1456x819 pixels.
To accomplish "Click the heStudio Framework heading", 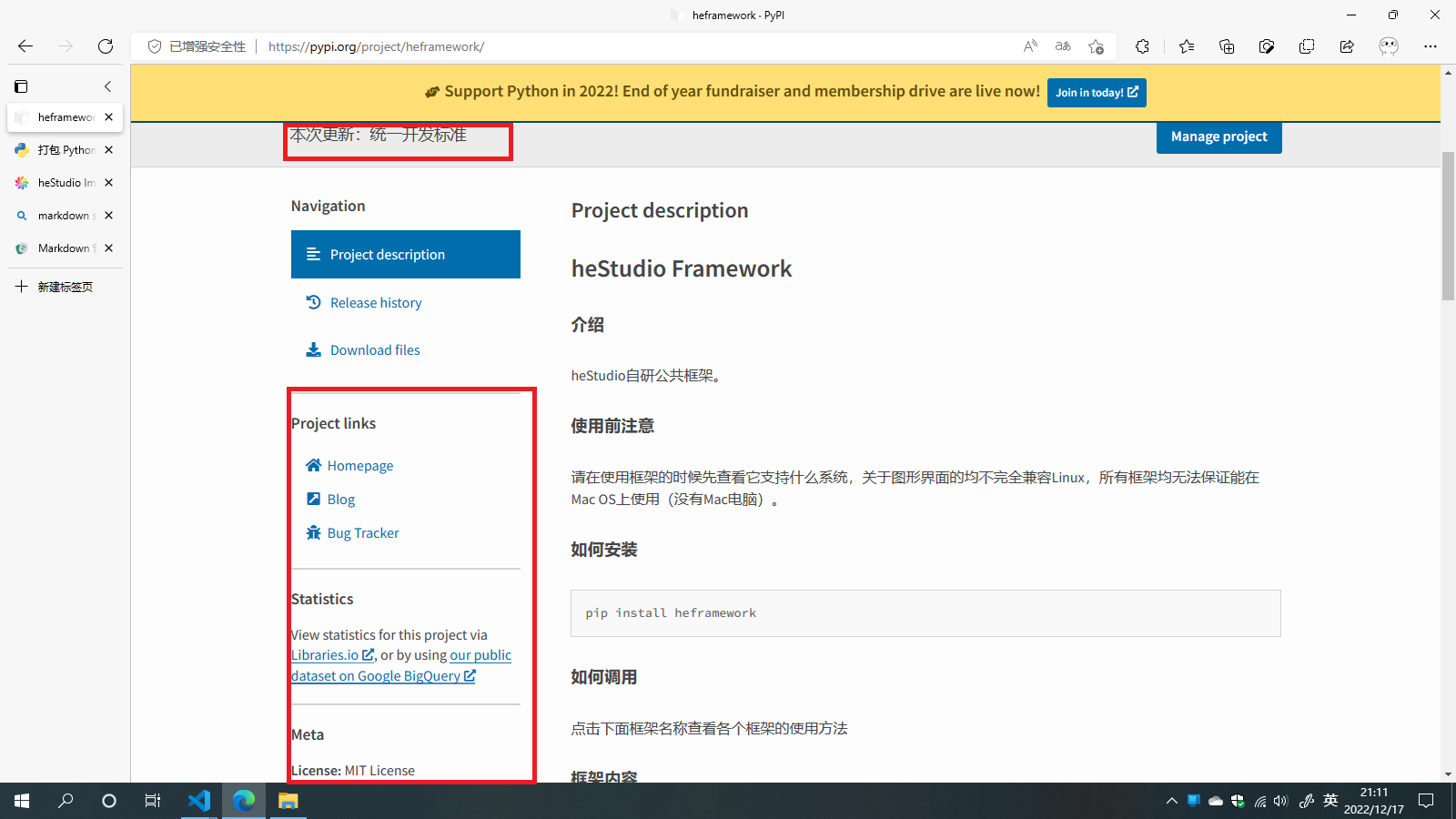I will [682, 268].
